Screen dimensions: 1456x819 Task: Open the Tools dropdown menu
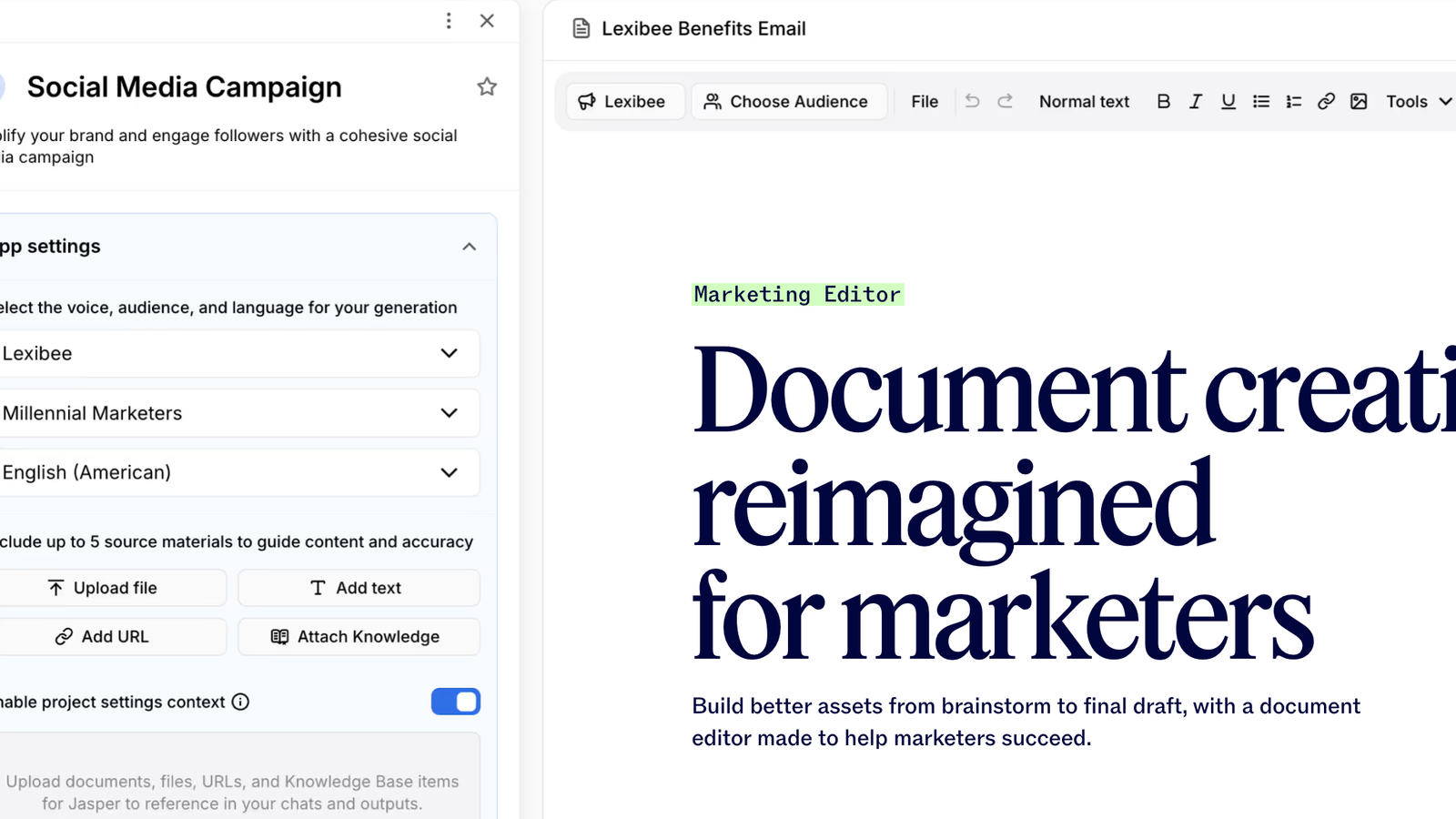point(1418,101)
